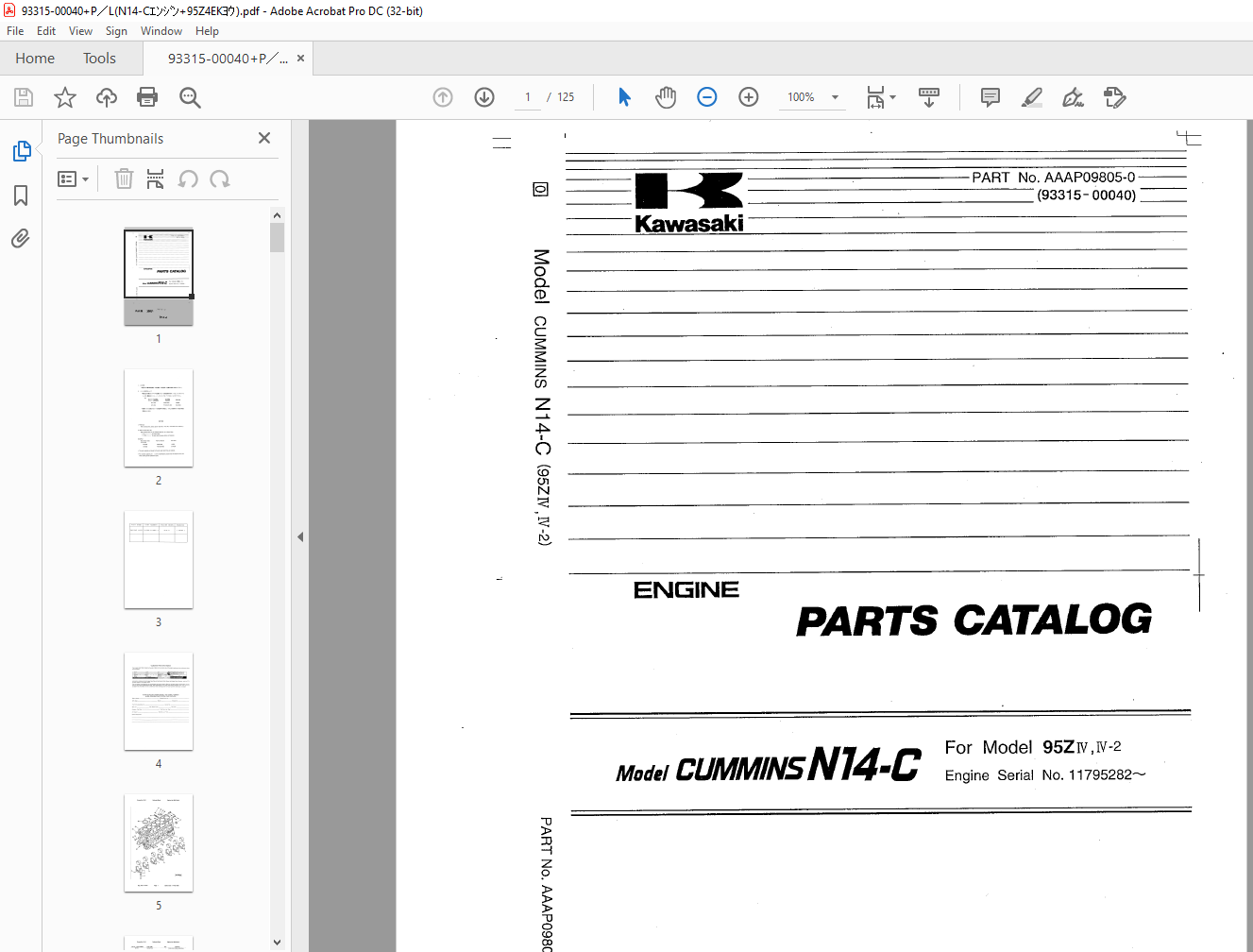1253x952 pixels.
Task: Go to next page arrow
Action: tap(484, 97)
